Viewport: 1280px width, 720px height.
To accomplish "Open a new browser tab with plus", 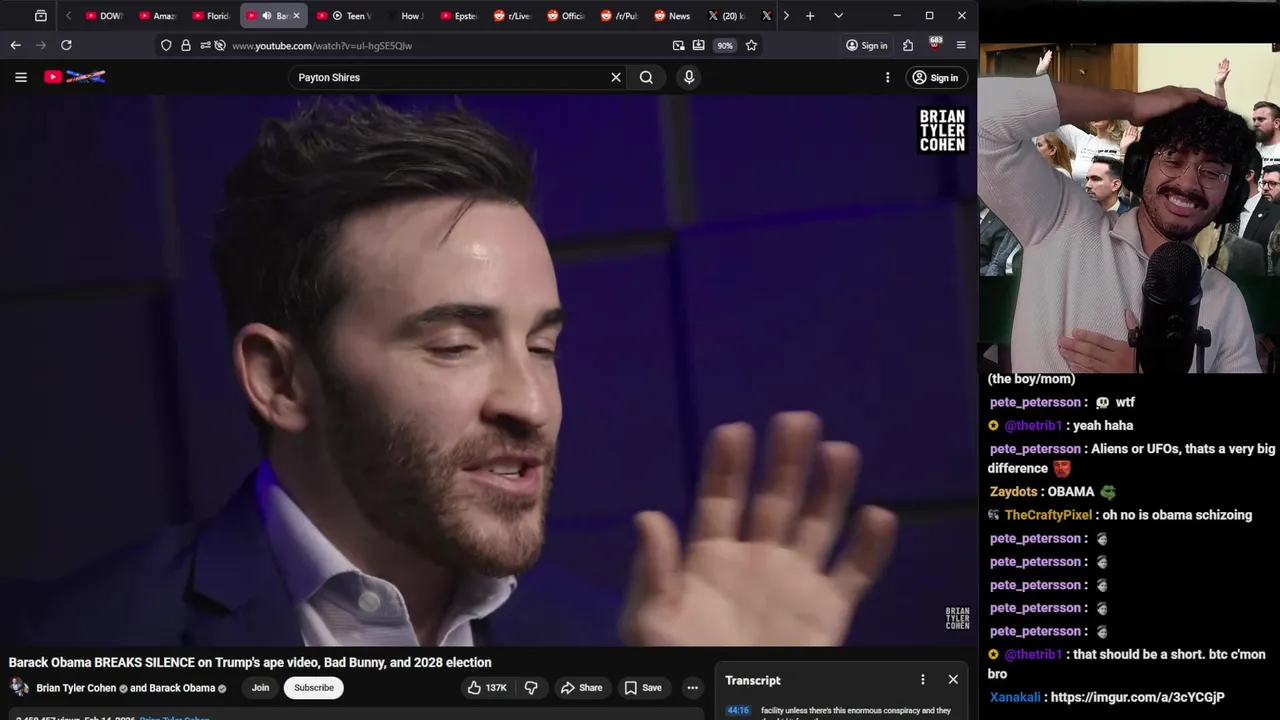I will point(810,16).
